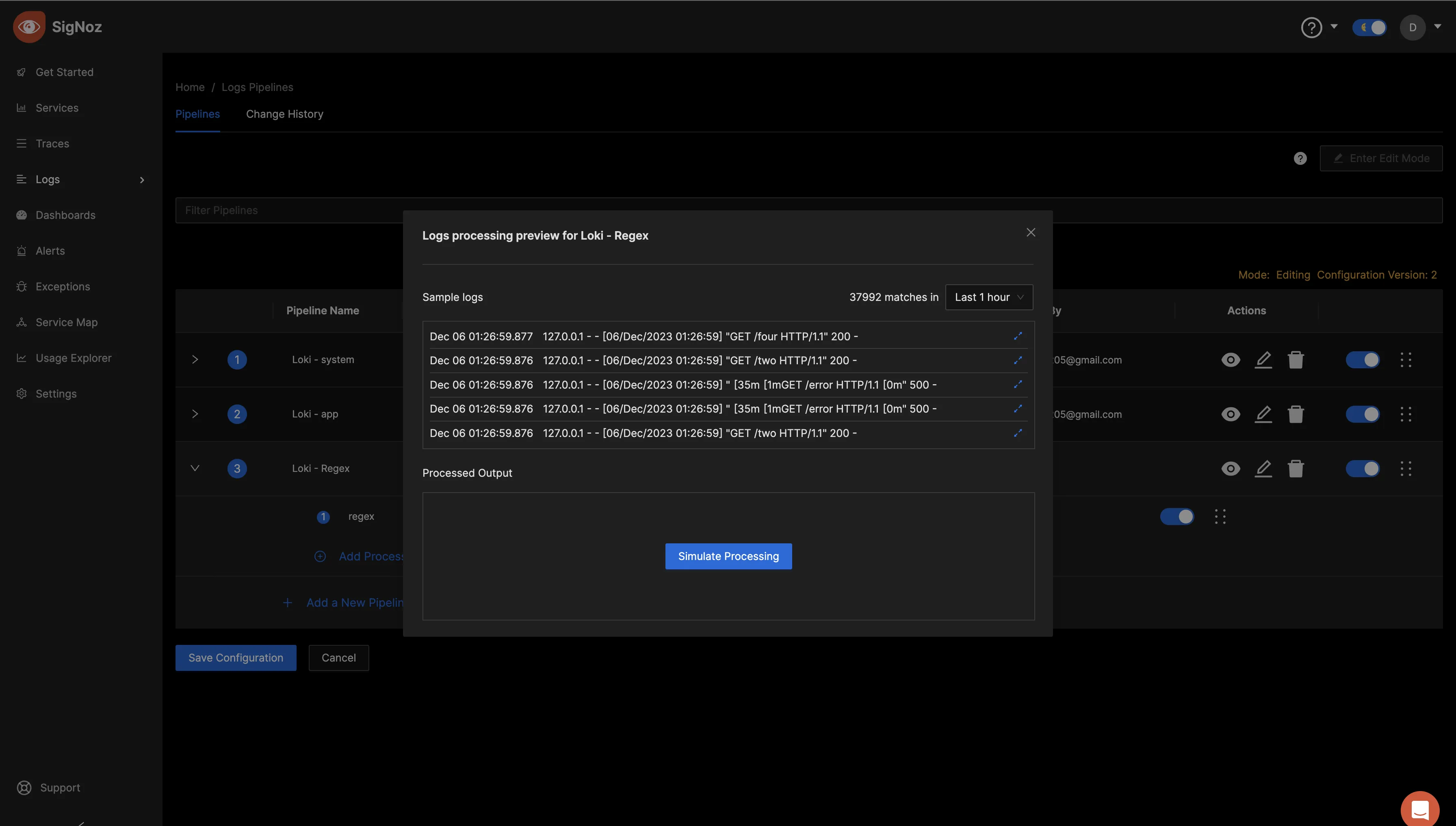Click Save Configuration button
This screenshot has width=1456, height=826.
click(x=236, y=658)
